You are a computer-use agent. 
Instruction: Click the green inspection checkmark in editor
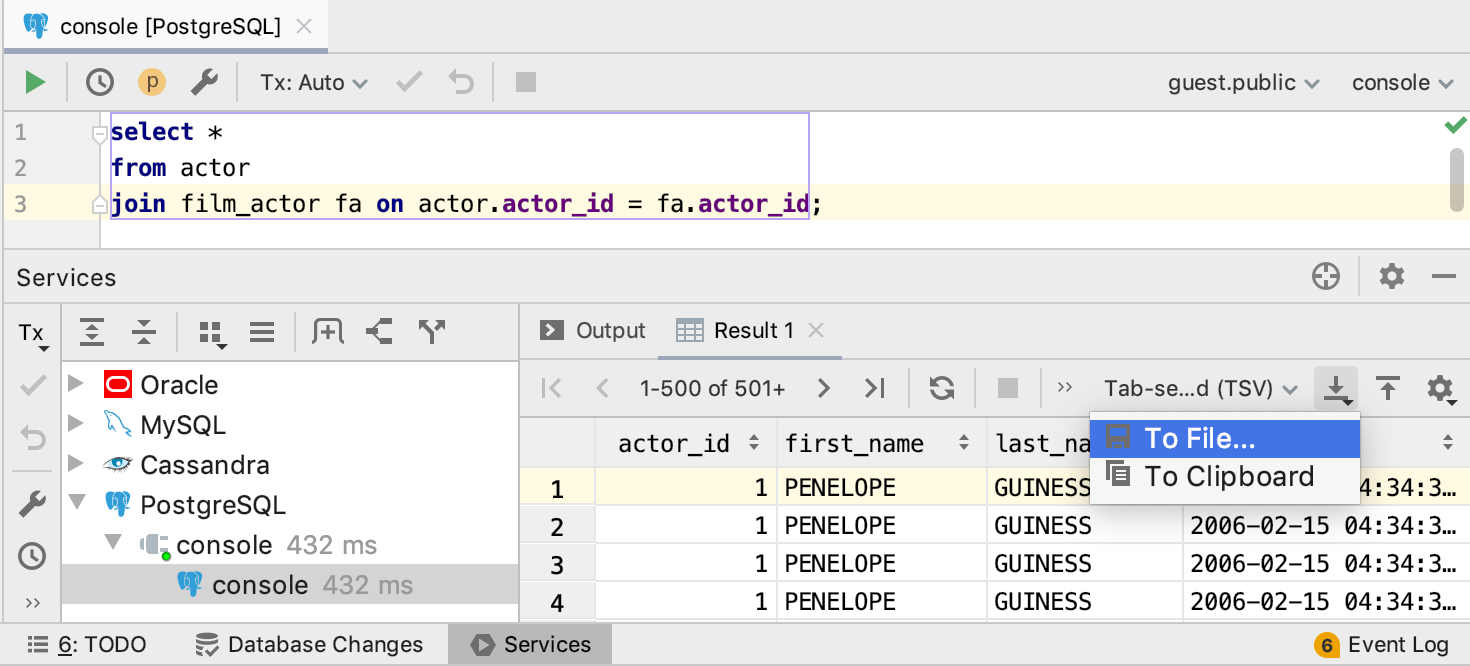1455,125
